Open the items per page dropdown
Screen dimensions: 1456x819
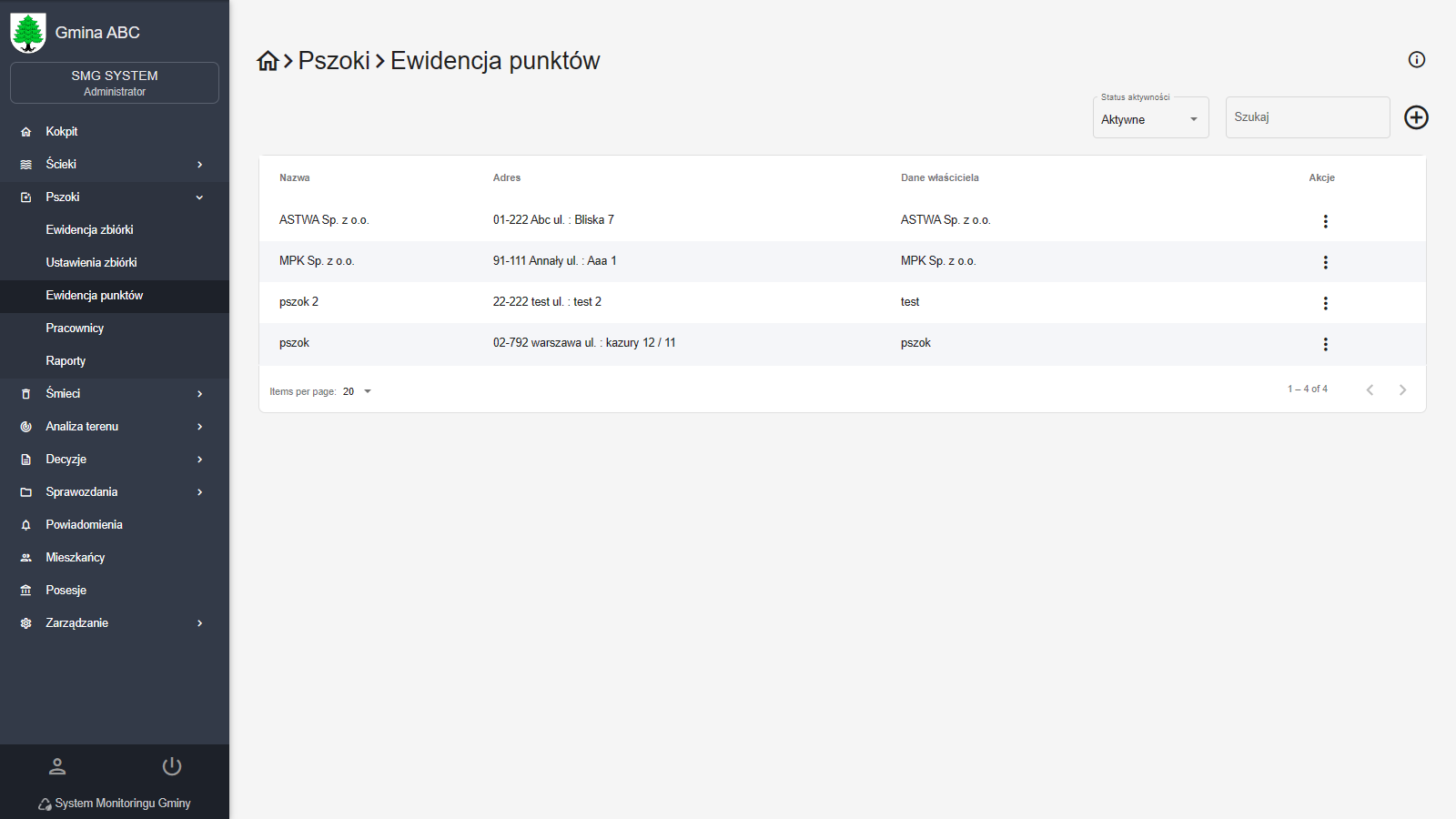(357, 391)
